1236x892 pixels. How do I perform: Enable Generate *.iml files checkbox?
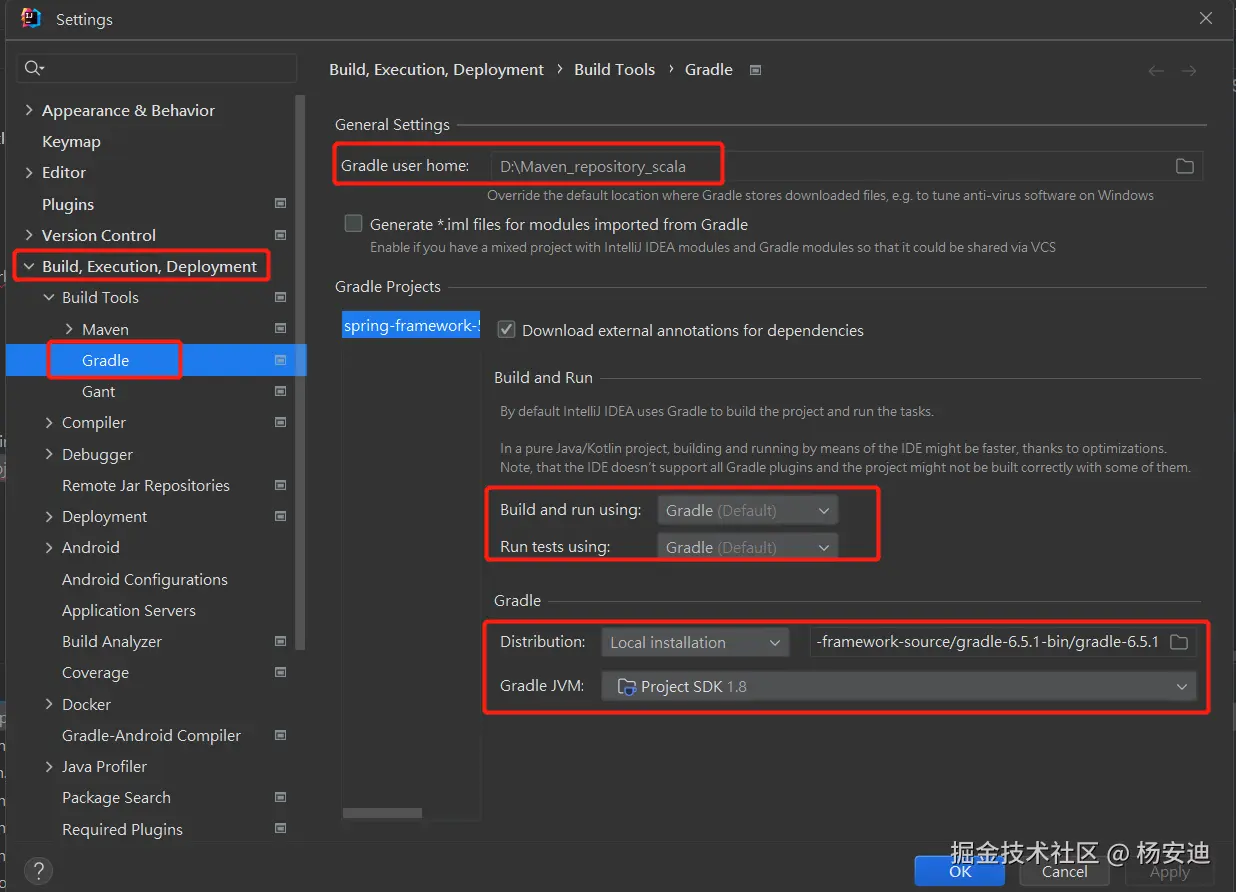point(353,224)
